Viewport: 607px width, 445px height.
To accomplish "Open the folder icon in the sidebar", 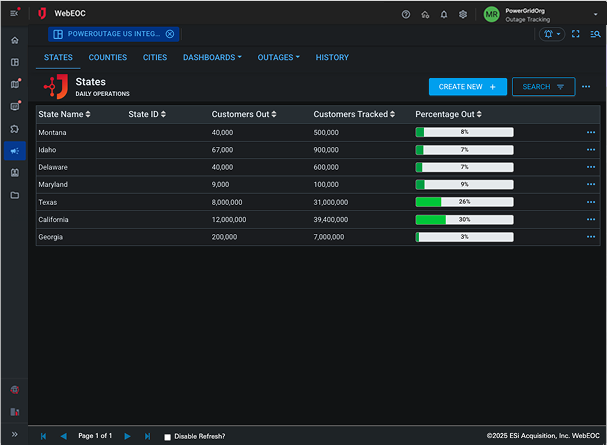I will coord(14,195).
